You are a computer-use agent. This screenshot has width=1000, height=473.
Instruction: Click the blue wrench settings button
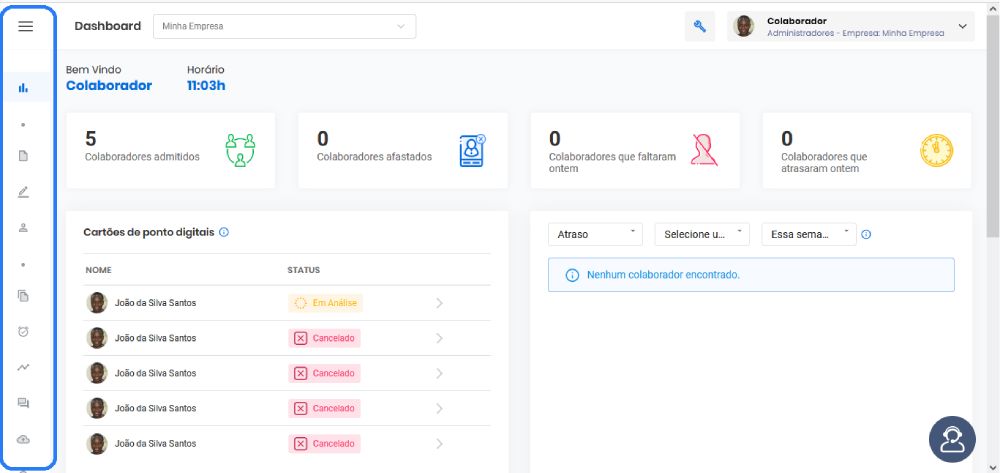click(700, 27)
